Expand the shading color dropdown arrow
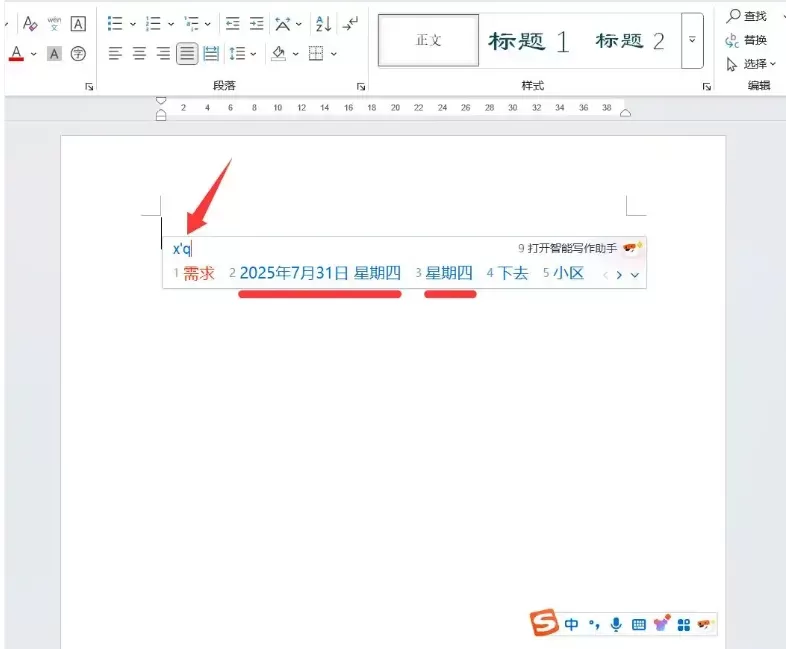The height and width of the screenshot is (649, 786). [296, 54]
